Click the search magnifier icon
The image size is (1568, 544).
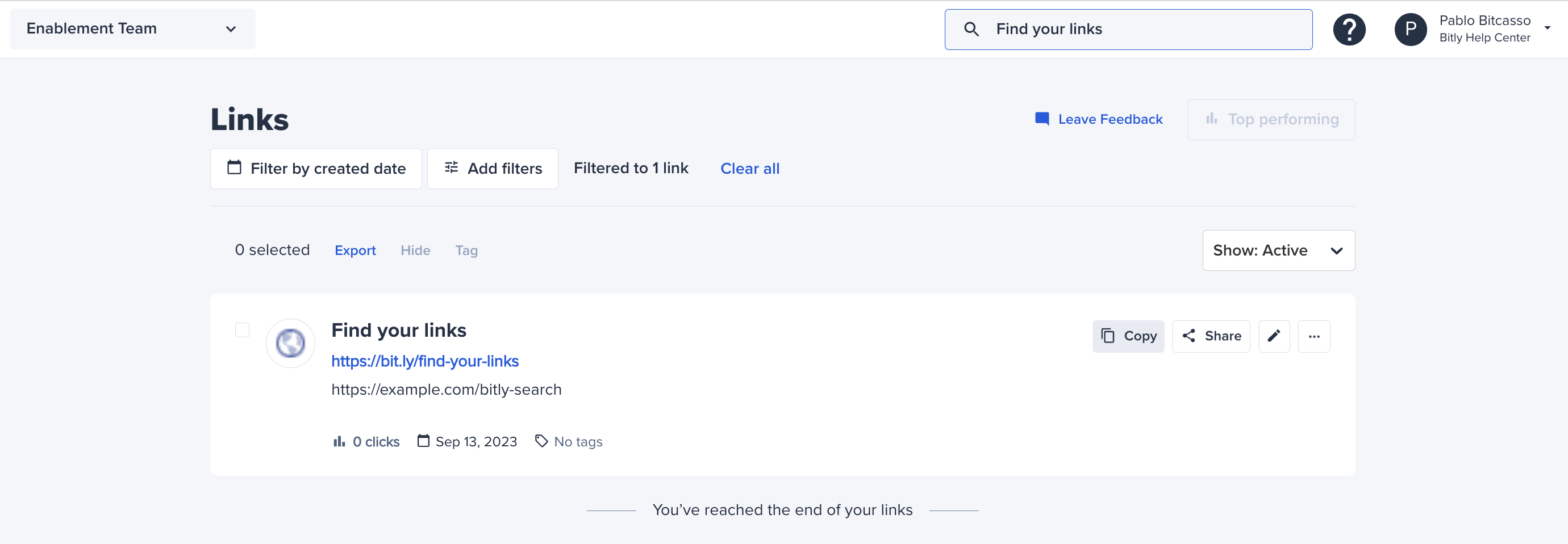click(x=971, y=28)
